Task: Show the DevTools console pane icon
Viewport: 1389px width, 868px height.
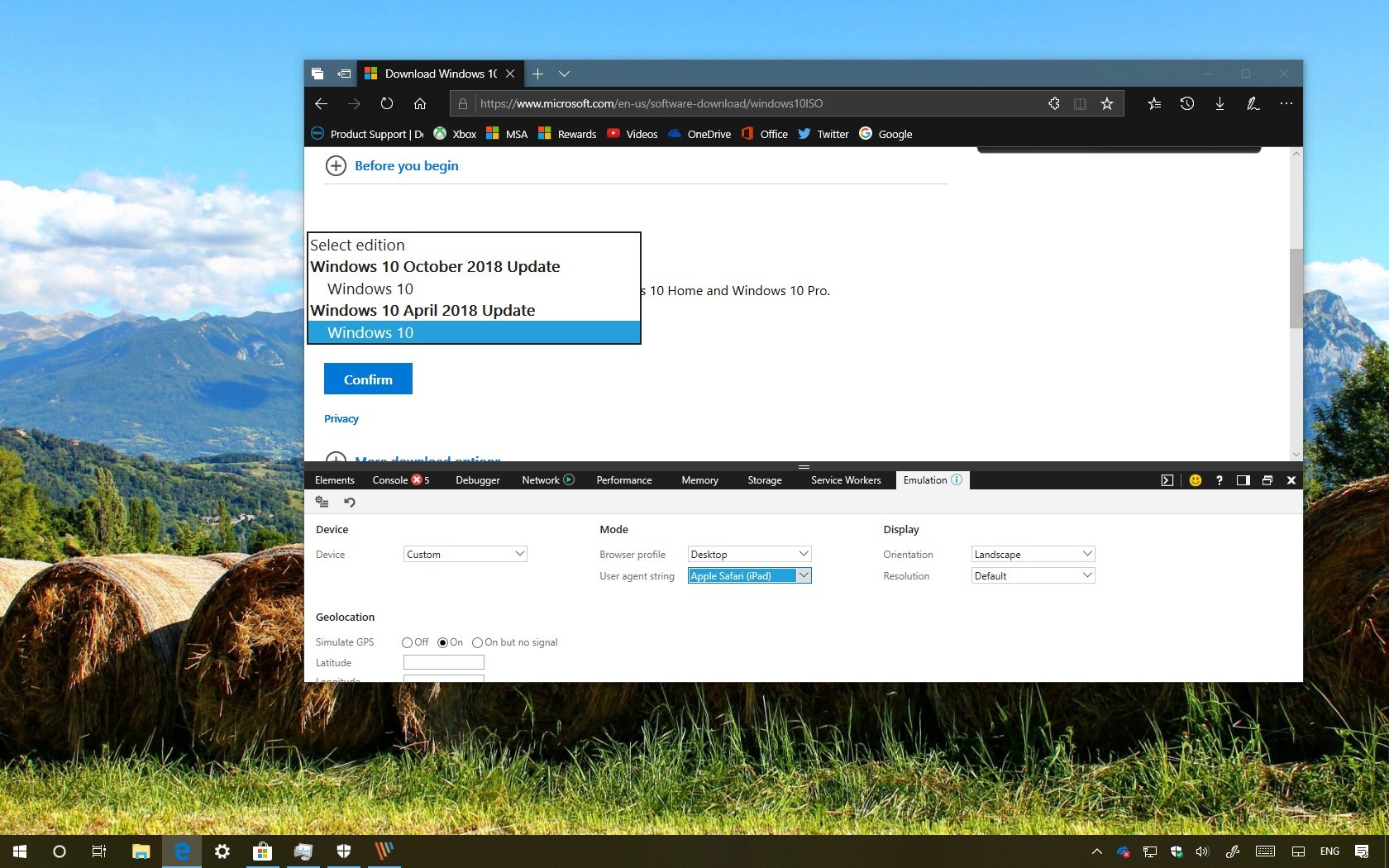Action: (1167, 480)
